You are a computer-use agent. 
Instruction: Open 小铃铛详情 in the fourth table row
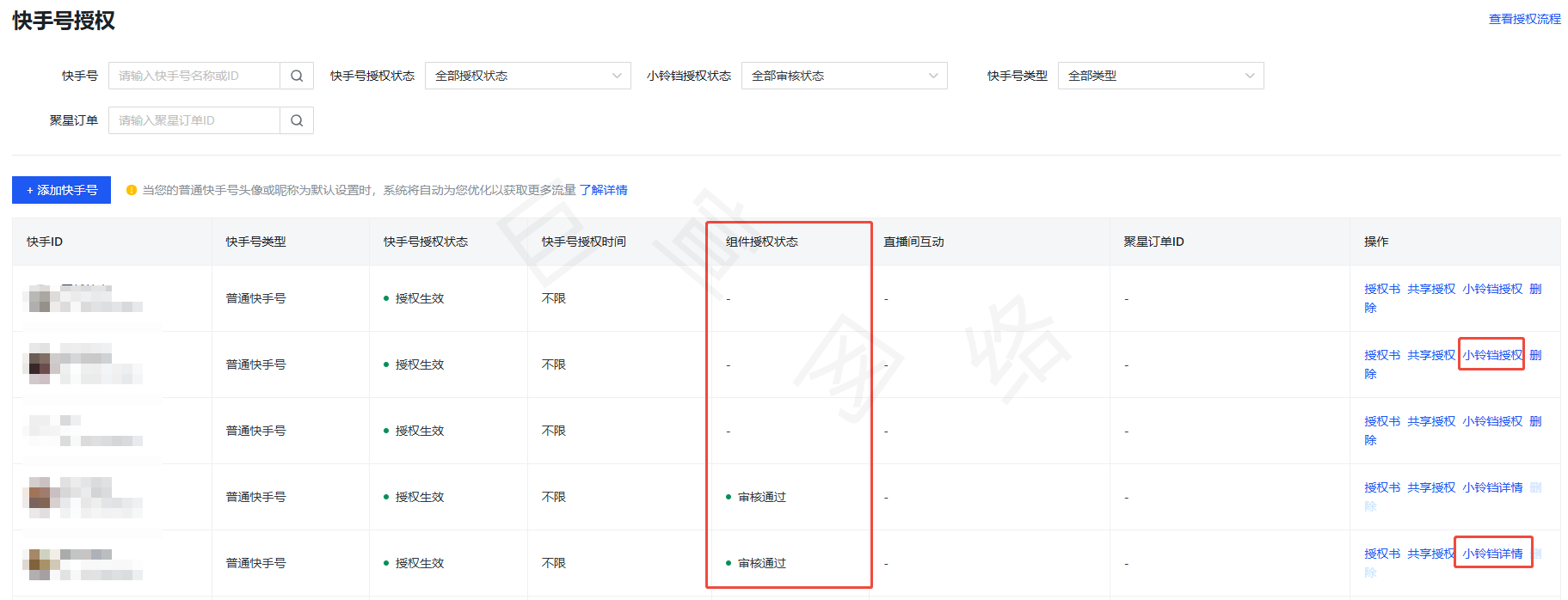(1492, 487)
